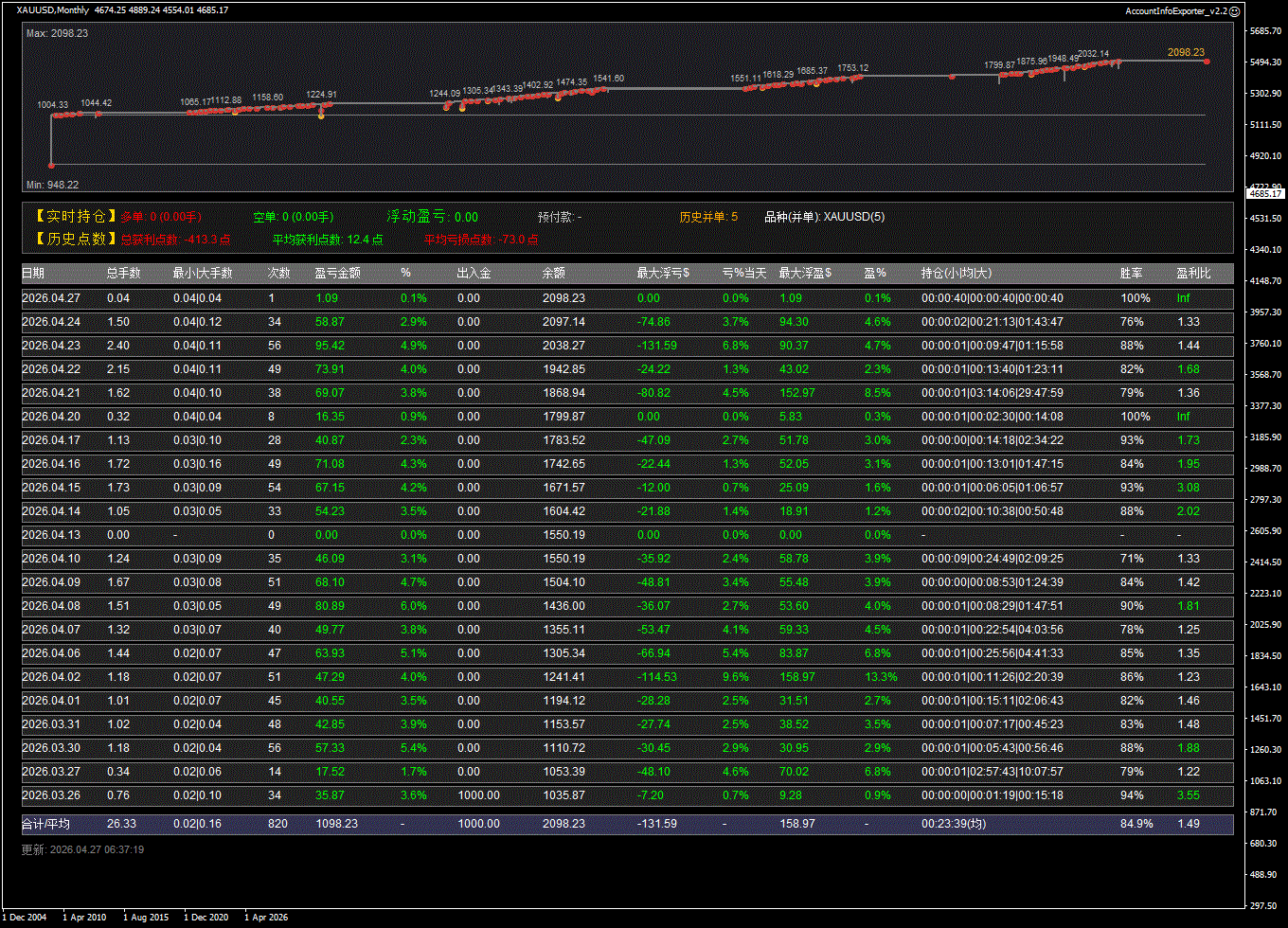This screenshot has width=1288, height=928.
Task: Click the lowest equity dot above Min 948.22
Action: point(52,165)
